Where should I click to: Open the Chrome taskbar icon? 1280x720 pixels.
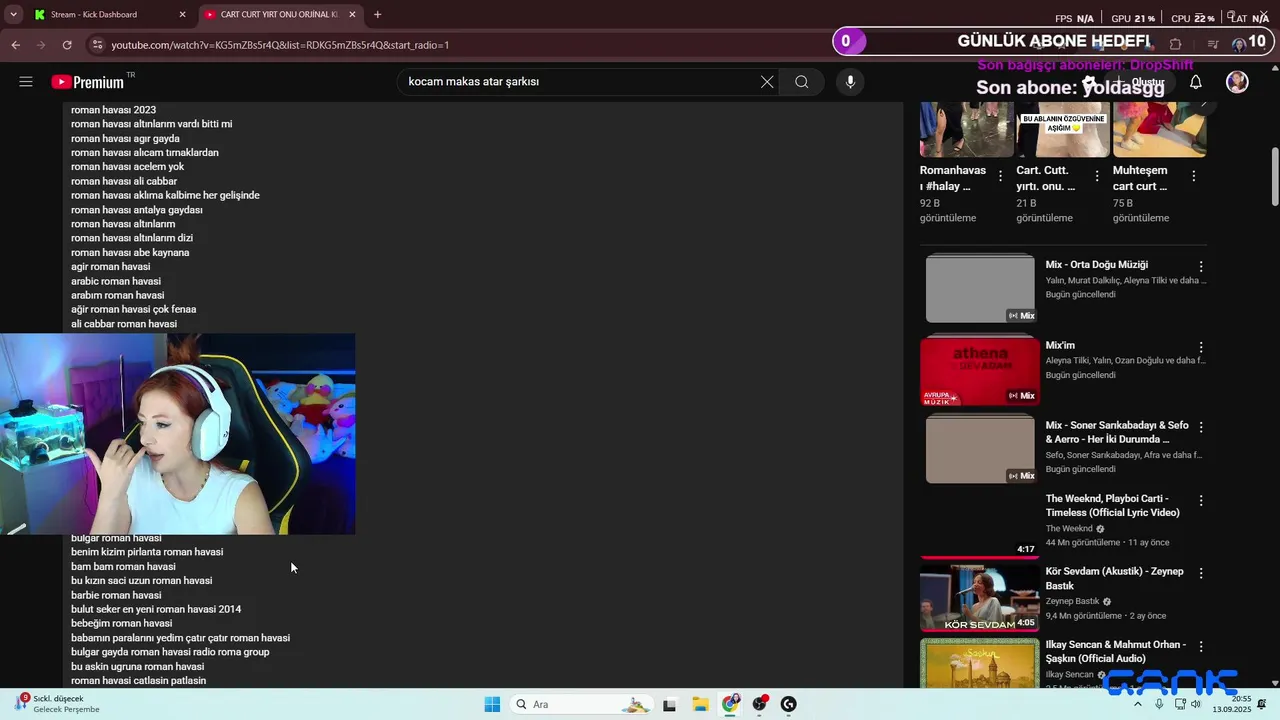point(731,704)
